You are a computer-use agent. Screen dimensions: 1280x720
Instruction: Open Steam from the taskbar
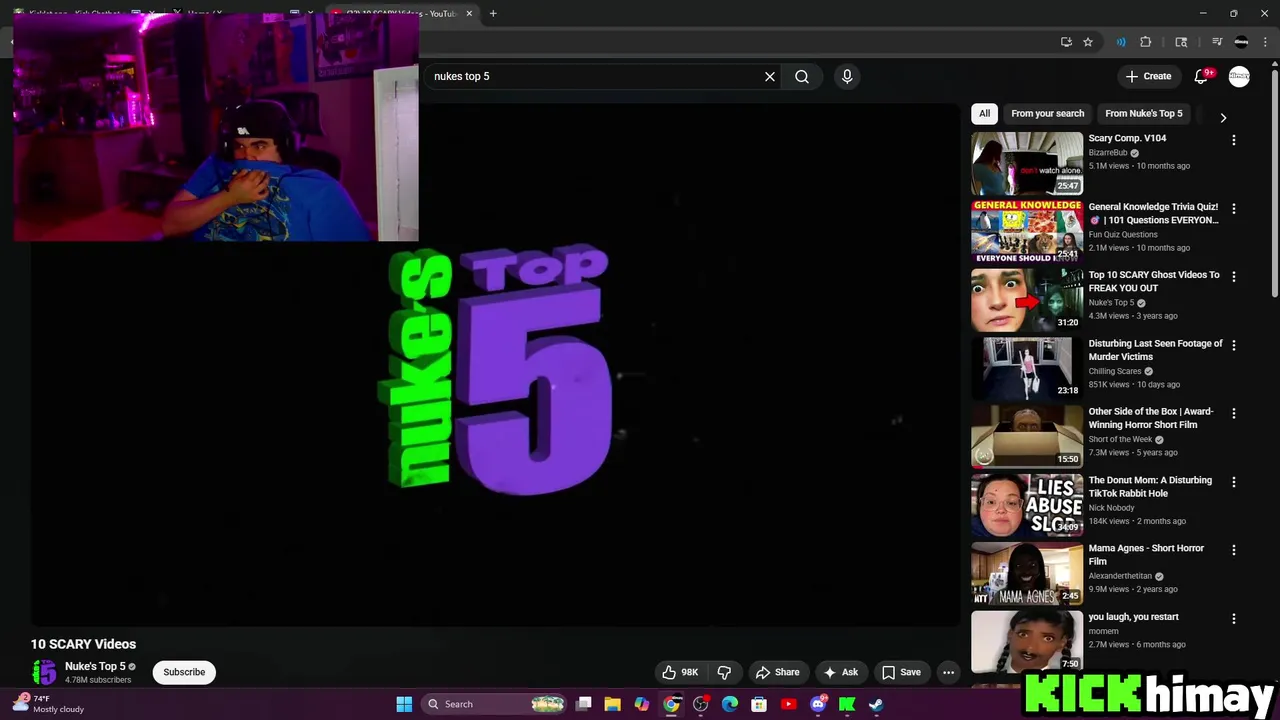pyautogui.click(x=876, y=704)
